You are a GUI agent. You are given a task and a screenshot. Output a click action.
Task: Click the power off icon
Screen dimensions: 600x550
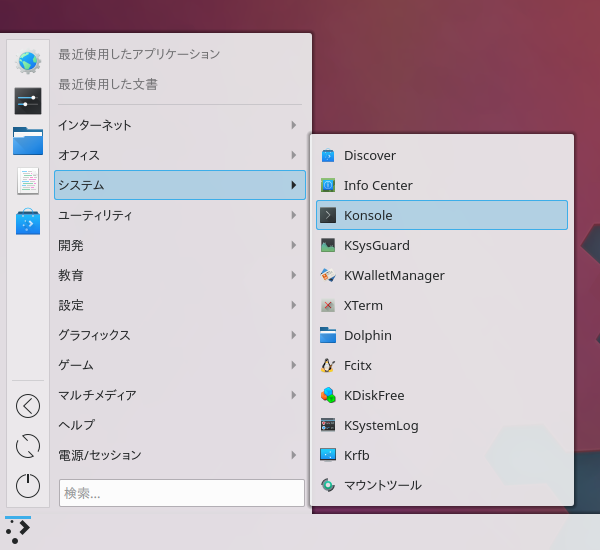click(x=28, y=486)
